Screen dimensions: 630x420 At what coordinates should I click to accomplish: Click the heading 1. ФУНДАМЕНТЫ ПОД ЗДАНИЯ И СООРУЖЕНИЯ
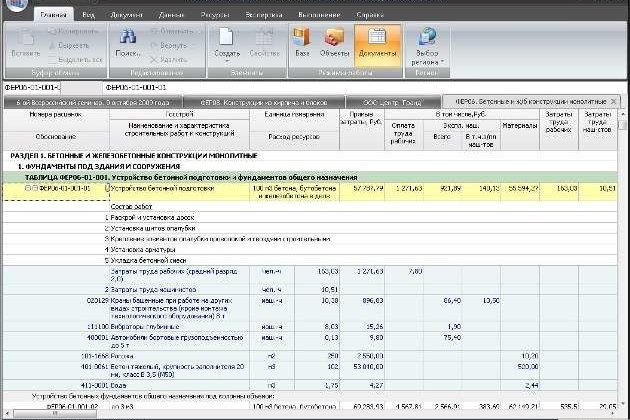coord(99,166)
